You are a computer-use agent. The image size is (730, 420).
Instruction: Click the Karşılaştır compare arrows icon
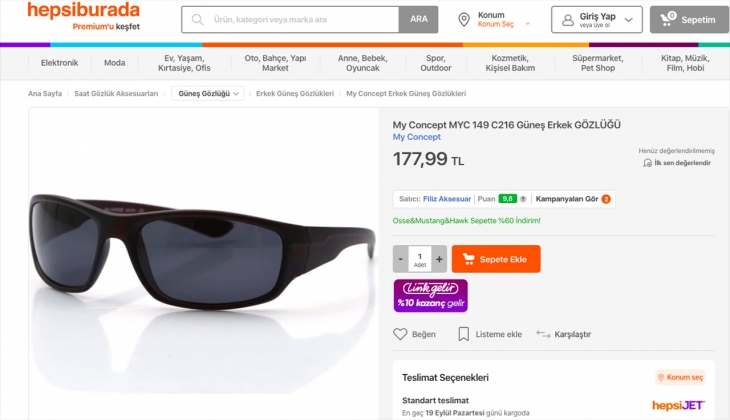(544, 334)
